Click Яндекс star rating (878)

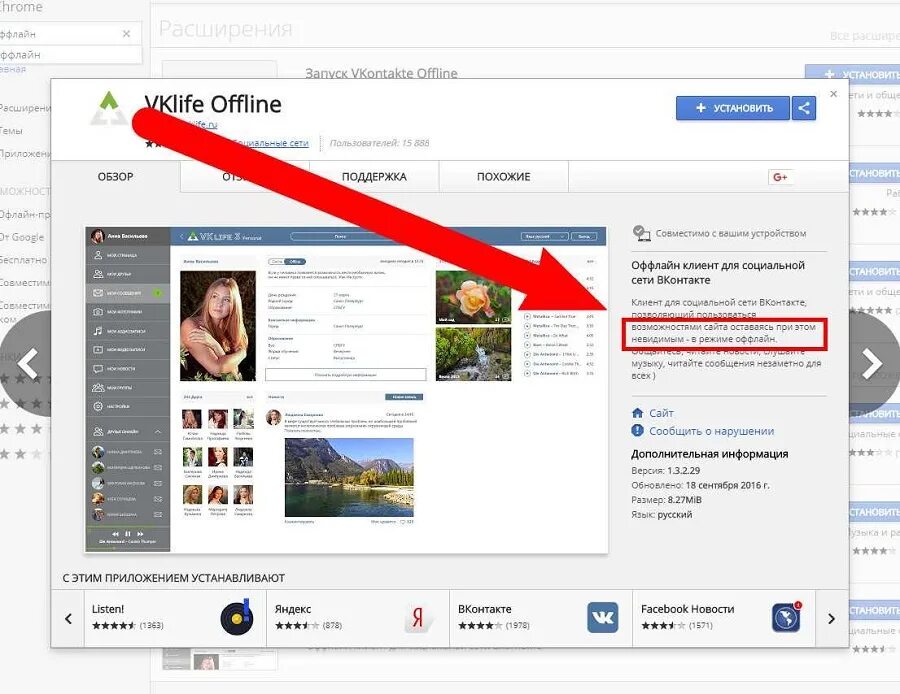coord(308,625)
